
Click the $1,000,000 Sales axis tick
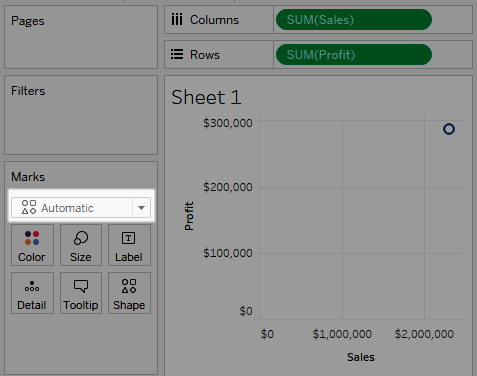point(342,334)
